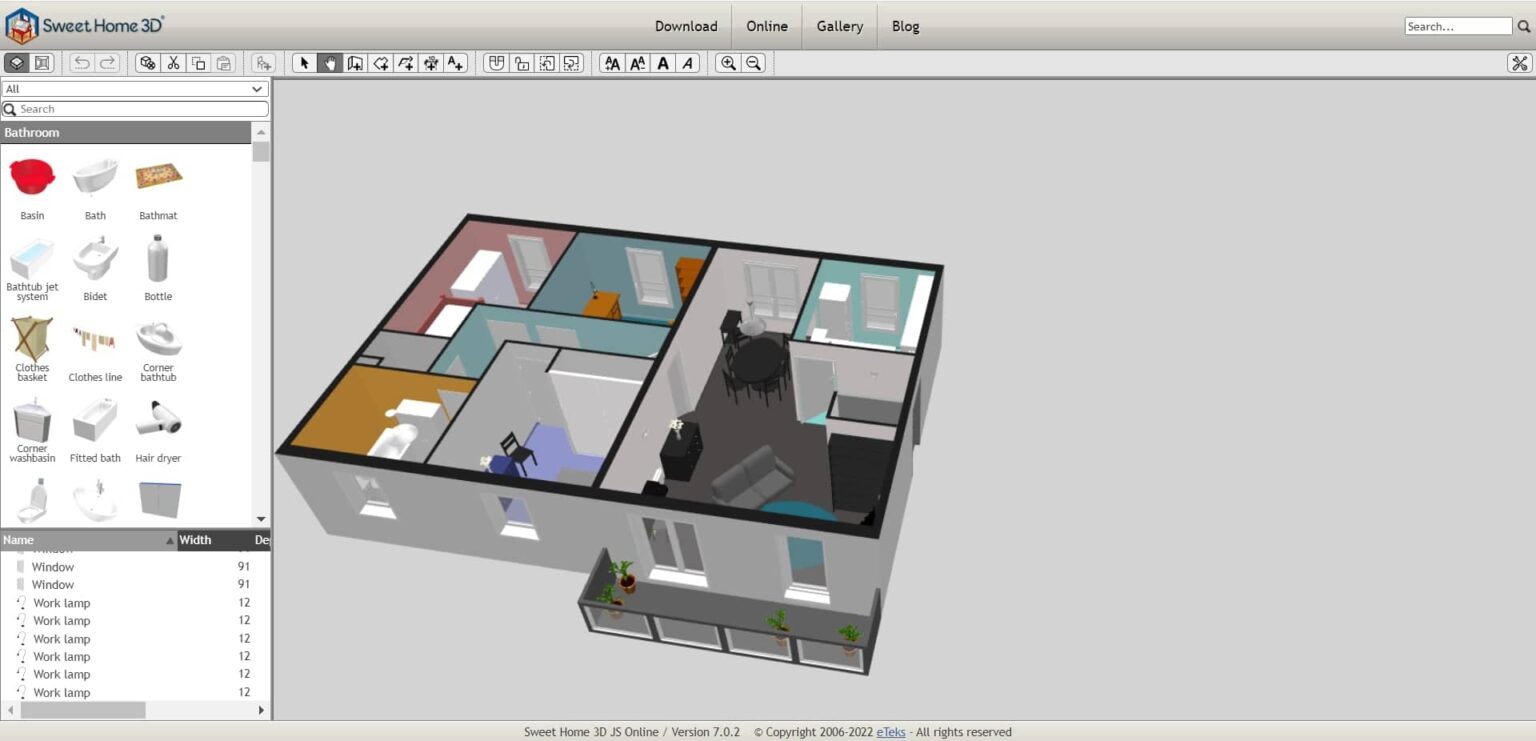Select the Pan tool
Screen dimensions: 1536x741
click(330, 62)
